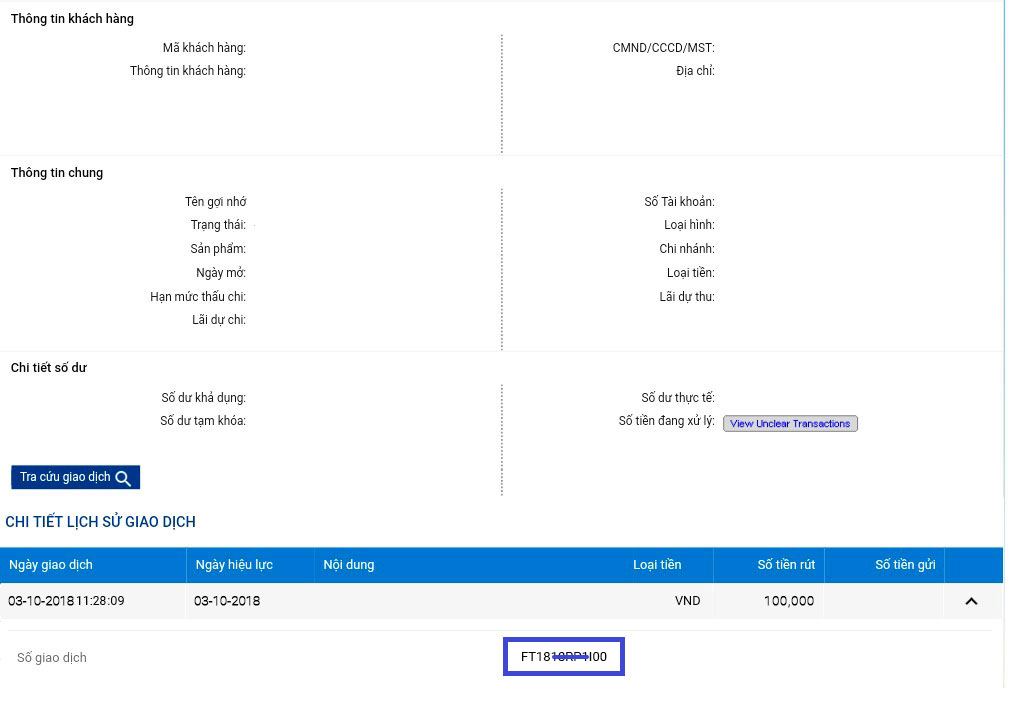Click the Số tiền gửi column header

[x=904, y=565]
